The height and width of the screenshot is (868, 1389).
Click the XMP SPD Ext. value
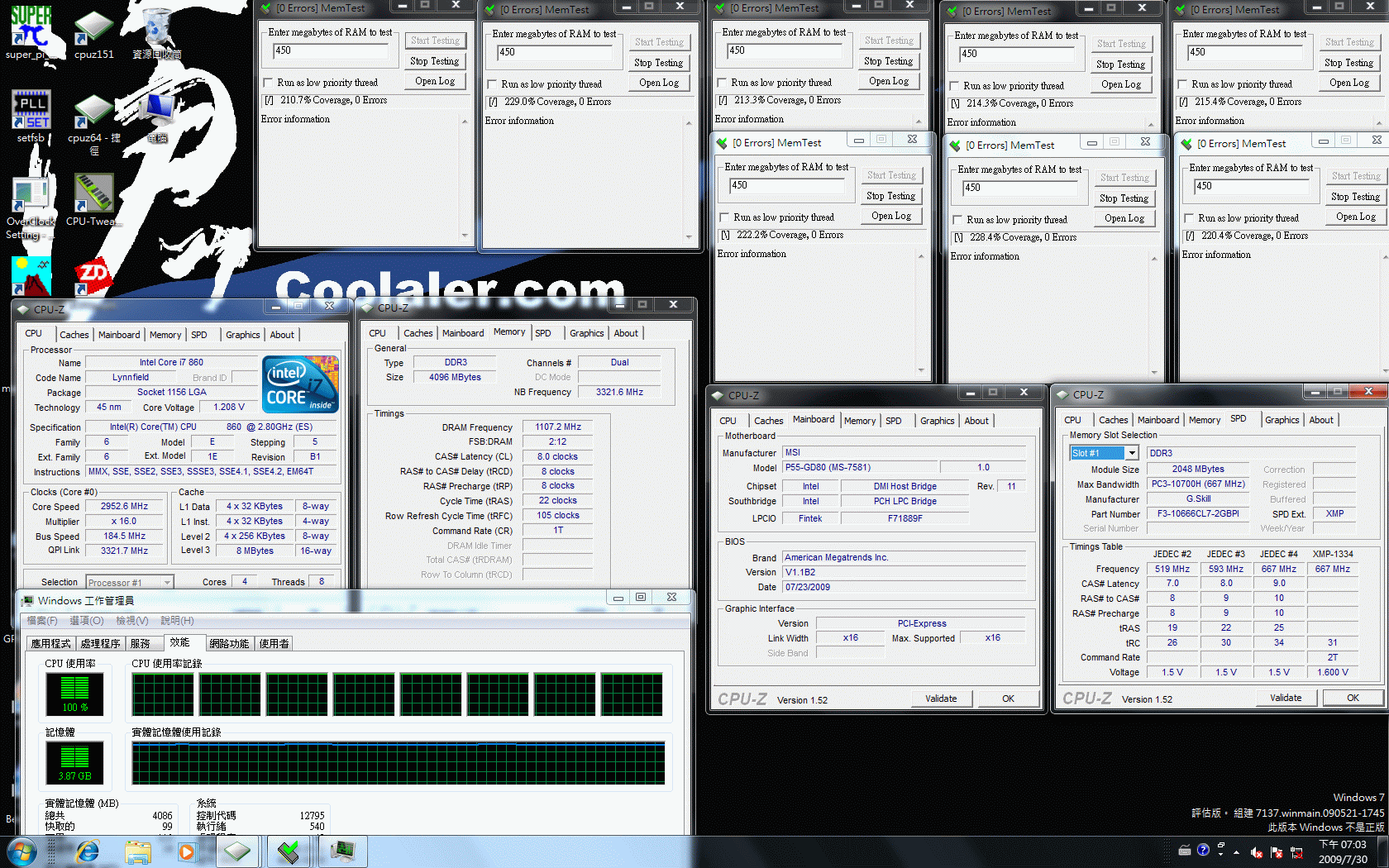pos(1335,513)
